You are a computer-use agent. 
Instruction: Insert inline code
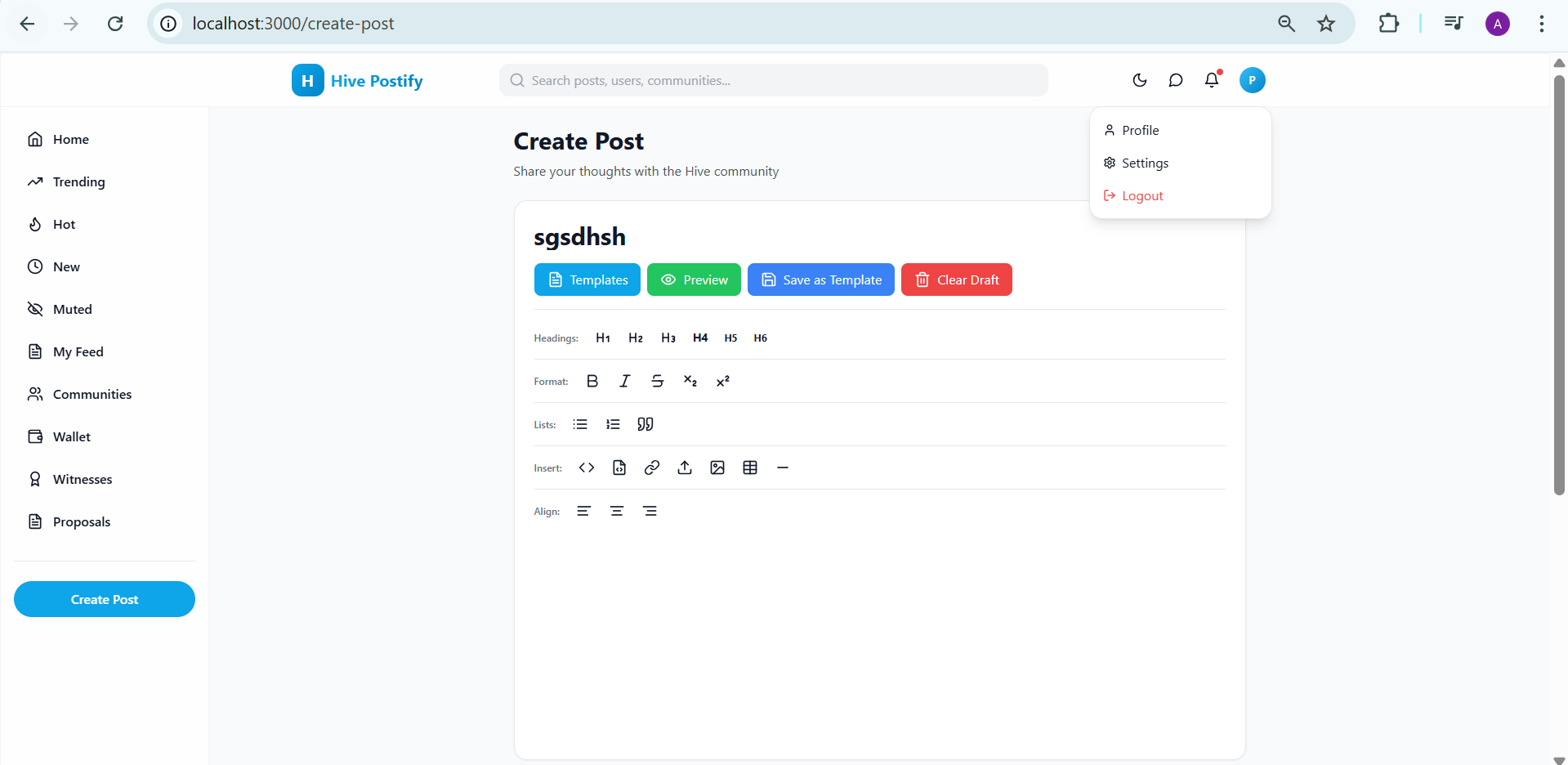coord(587,467)
